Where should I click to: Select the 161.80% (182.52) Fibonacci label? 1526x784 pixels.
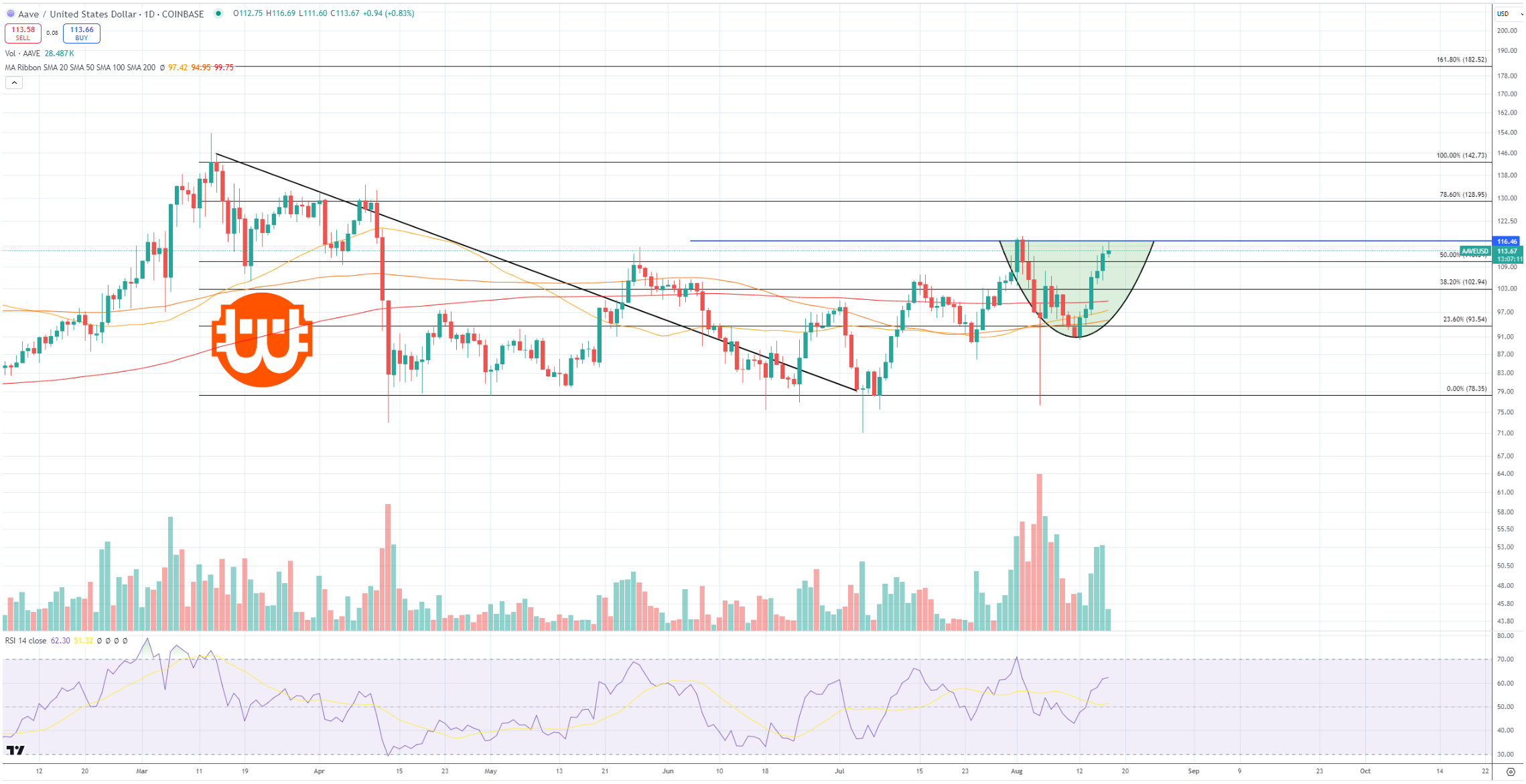1462,60
